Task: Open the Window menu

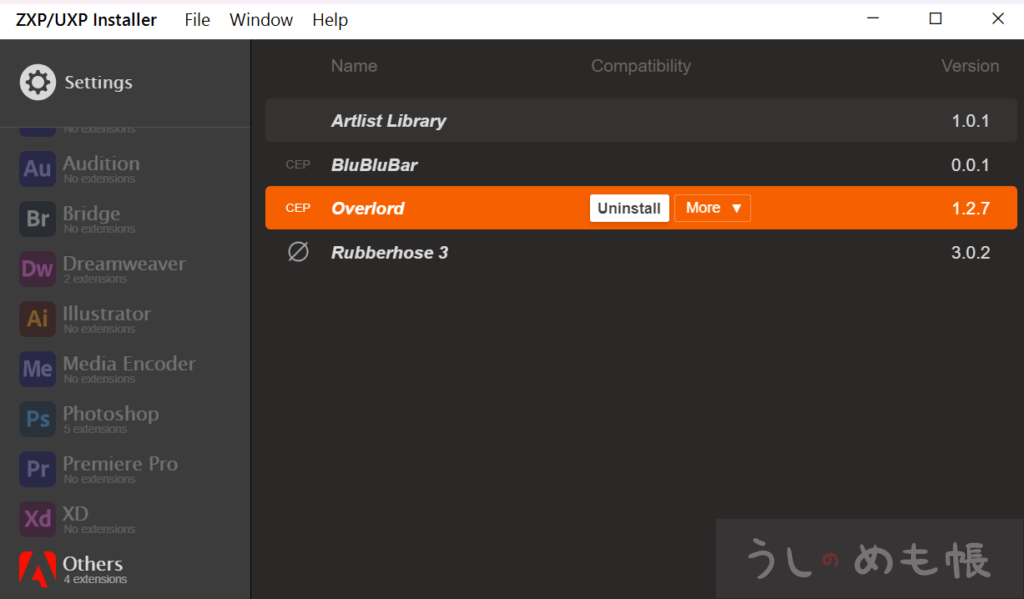Action: click(x=261, y=20)
